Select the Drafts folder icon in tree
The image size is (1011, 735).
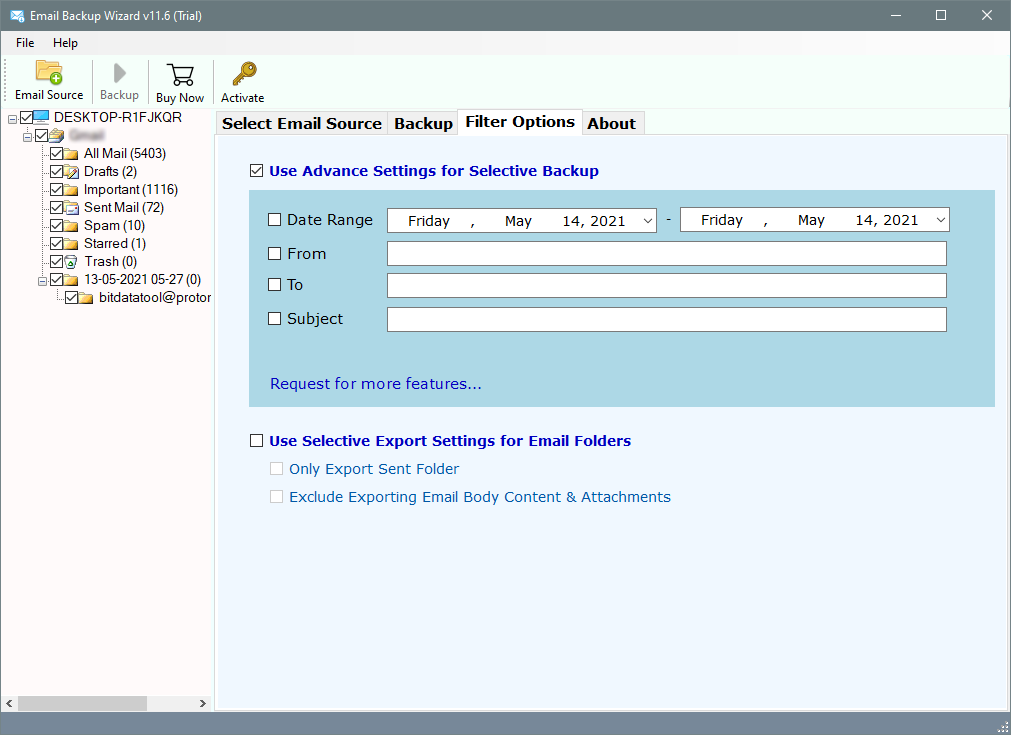(72, 172)
